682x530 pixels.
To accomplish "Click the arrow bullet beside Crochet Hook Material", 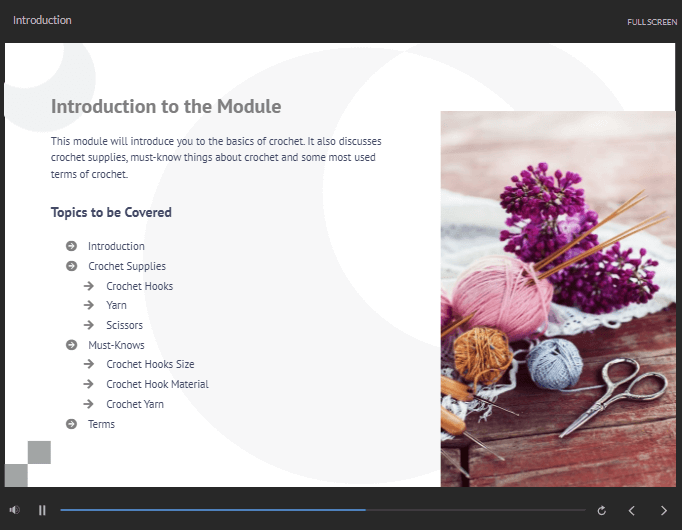I will pos(89,384).
